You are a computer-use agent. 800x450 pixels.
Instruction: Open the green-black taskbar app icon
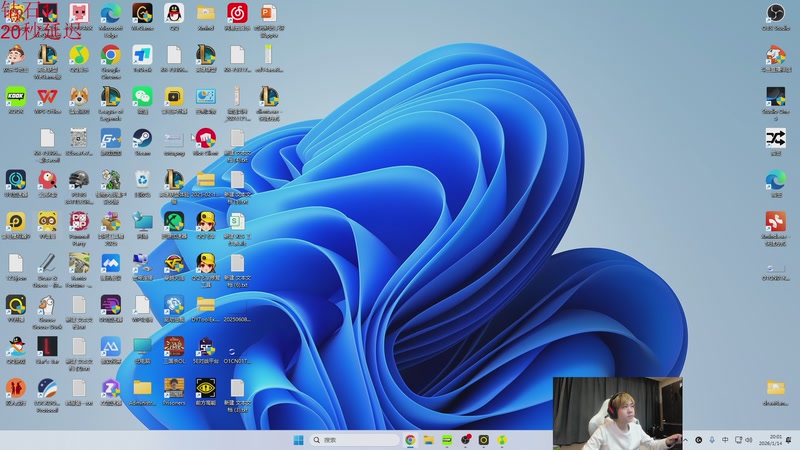pos(447,440)
